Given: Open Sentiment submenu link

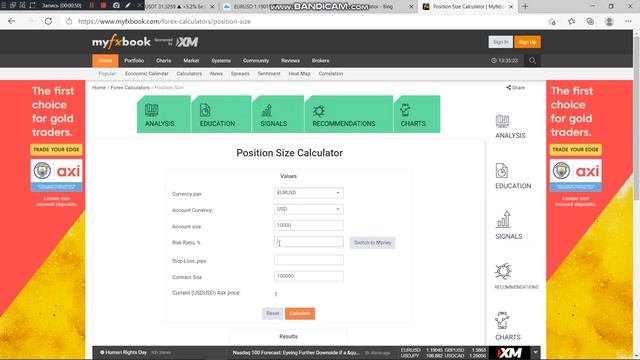Looking at the screenshot, I should (x=269, y=74).
